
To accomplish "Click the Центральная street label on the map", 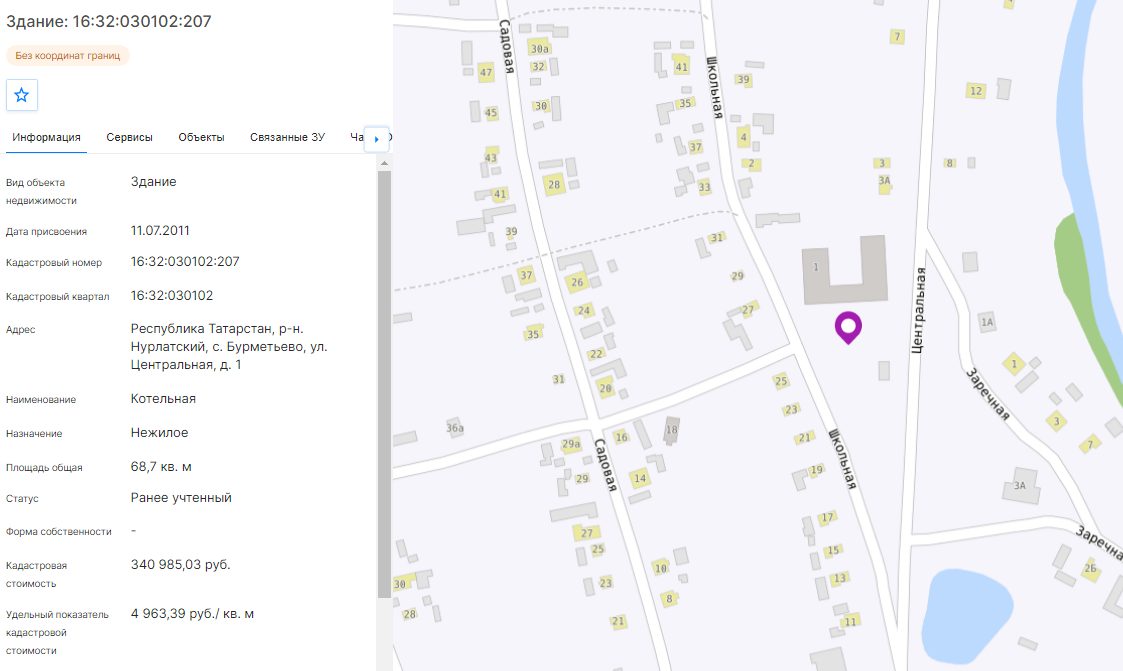I will pyautogui.click(x=918, y=310).
